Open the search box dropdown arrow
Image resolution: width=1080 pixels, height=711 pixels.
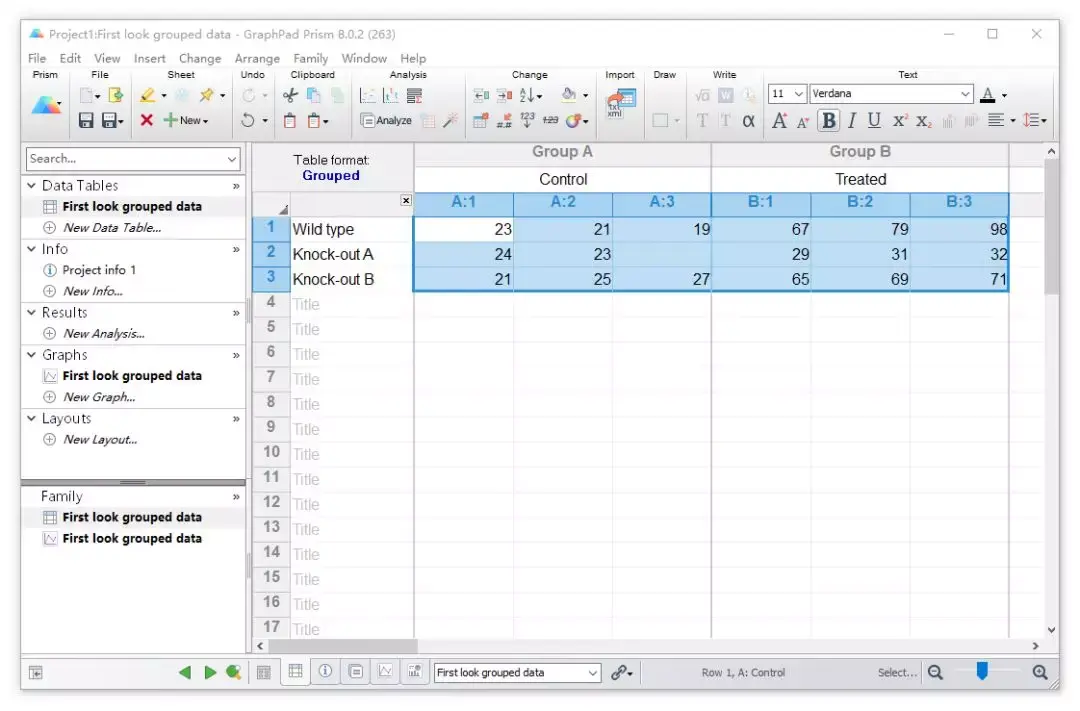[x=232, y=159]
